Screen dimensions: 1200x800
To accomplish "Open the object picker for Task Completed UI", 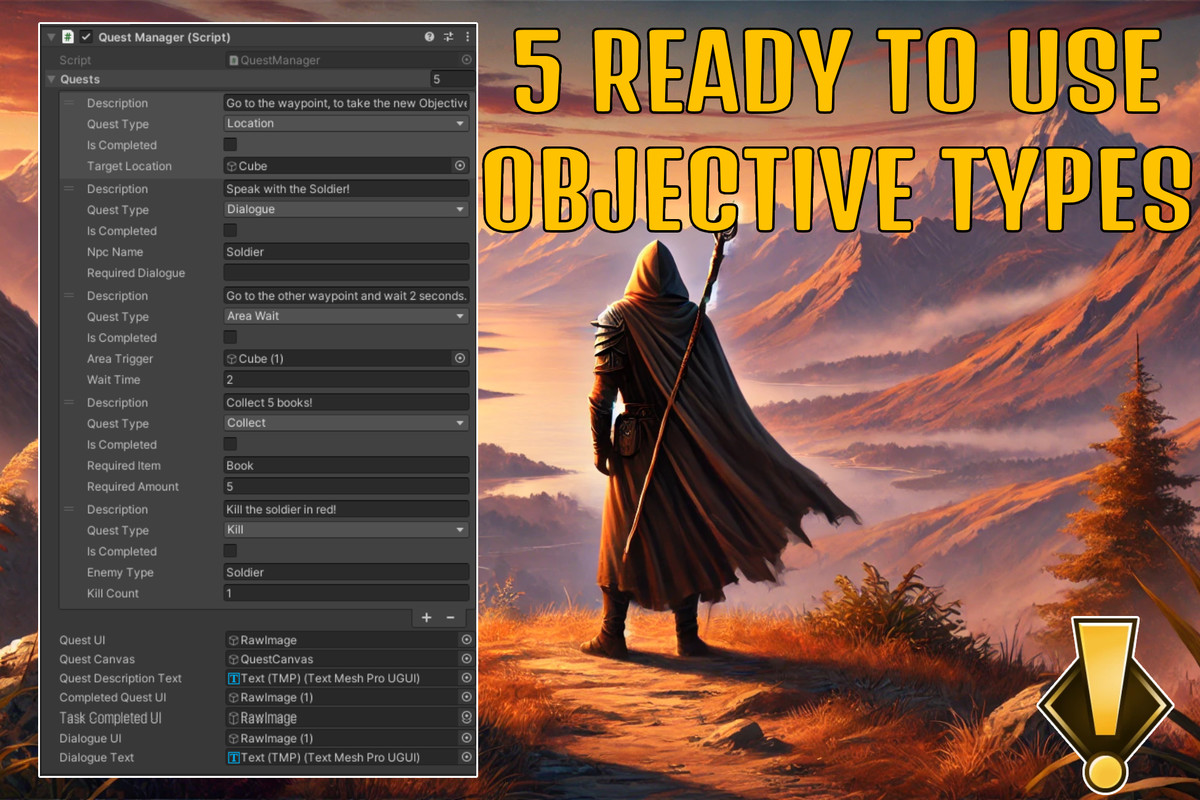I will [465, 717].
